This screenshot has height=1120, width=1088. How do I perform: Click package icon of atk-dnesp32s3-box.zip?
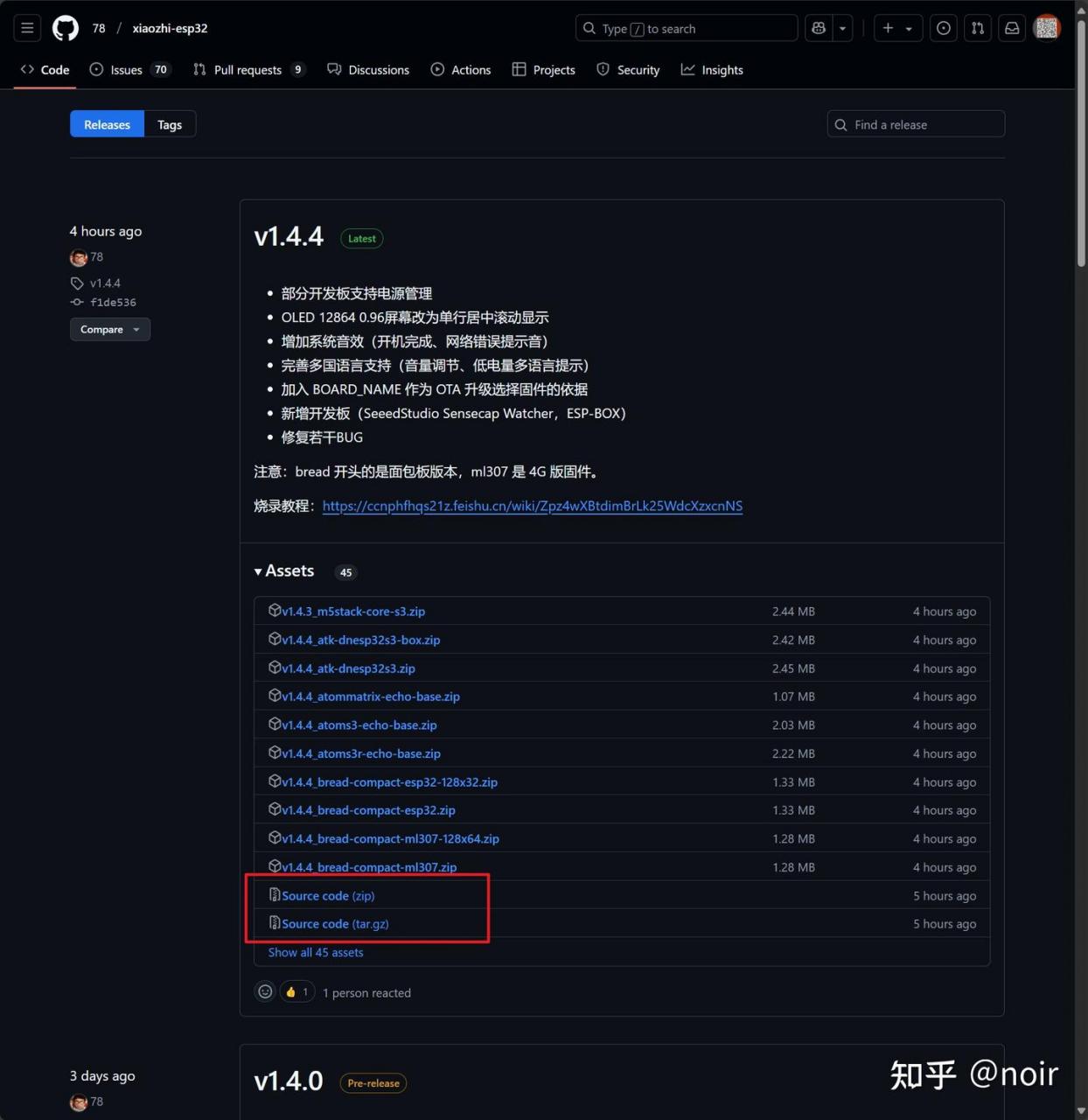(x=275, y=639)
